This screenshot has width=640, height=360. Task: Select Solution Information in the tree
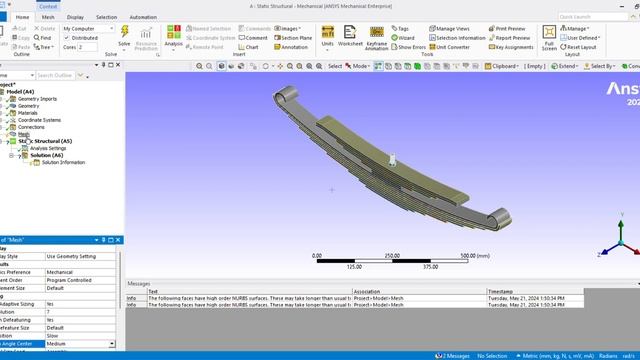pos(63,162)
